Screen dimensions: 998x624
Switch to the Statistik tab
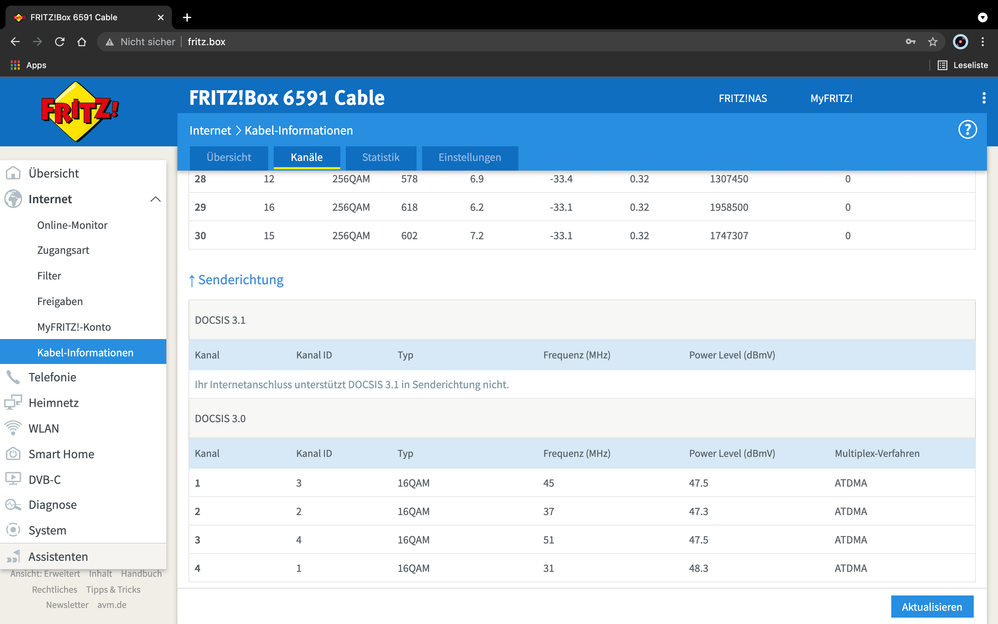point(380,158)
